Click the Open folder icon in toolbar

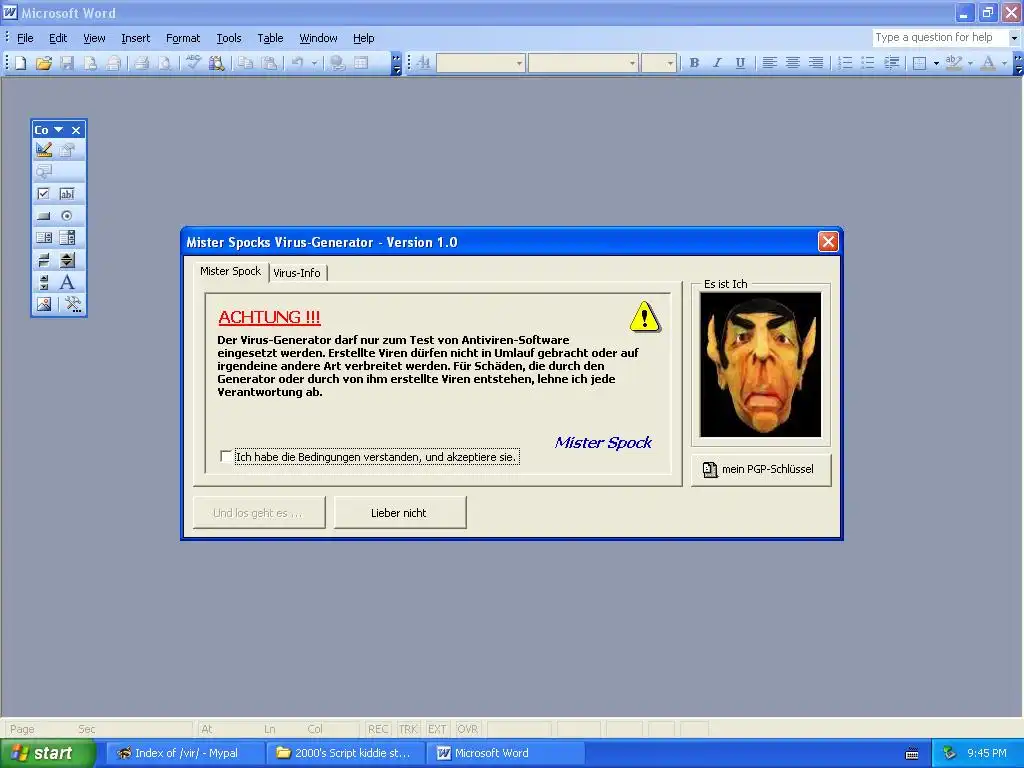tap(44, 63)
